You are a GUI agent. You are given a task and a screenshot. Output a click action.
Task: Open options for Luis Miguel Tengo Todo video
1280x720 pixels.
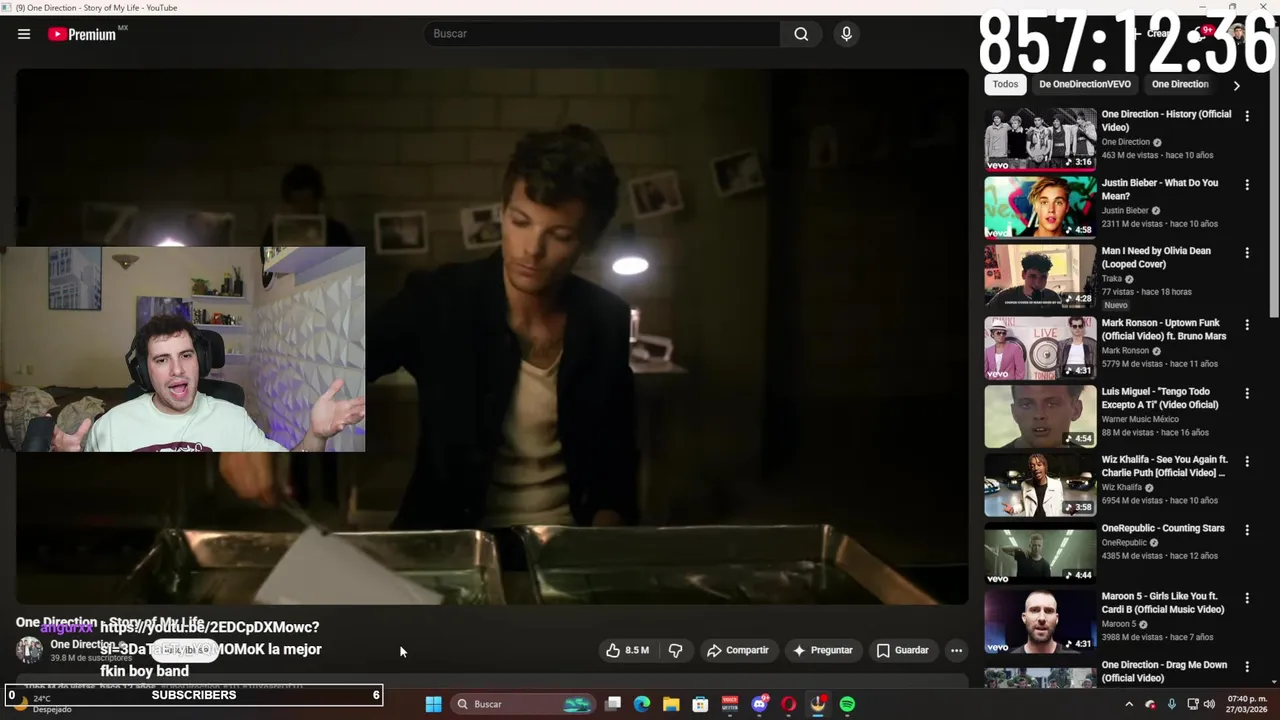(x=1246, y=393)
